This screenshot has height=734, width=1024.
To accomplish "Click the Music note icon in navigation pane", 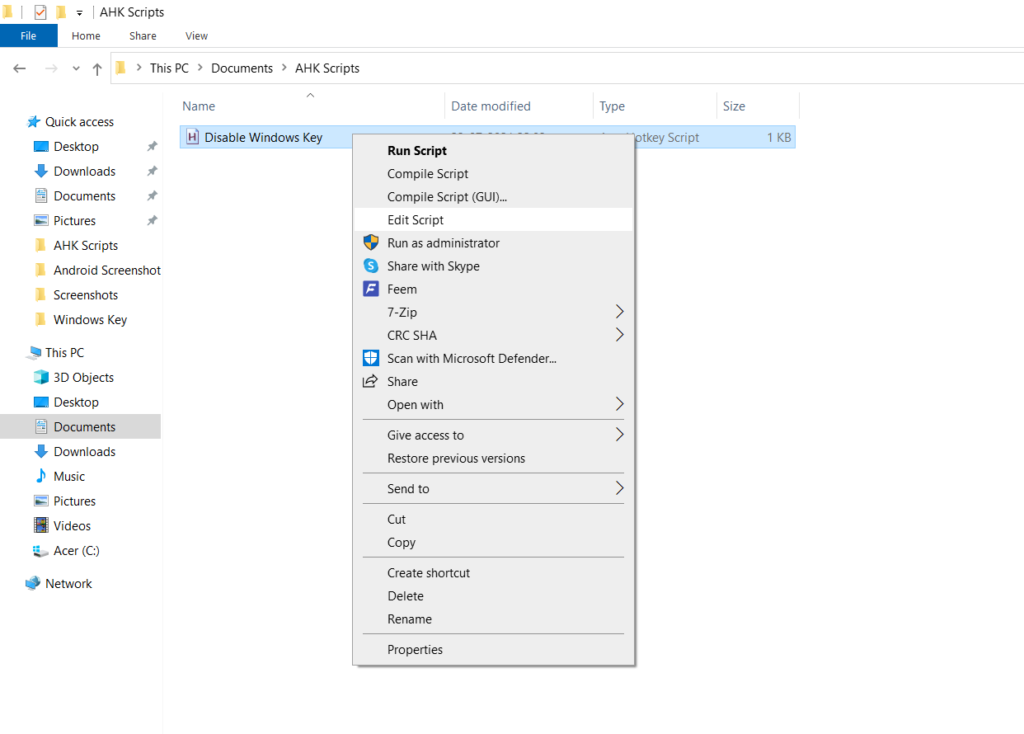I will click(41, 476).
